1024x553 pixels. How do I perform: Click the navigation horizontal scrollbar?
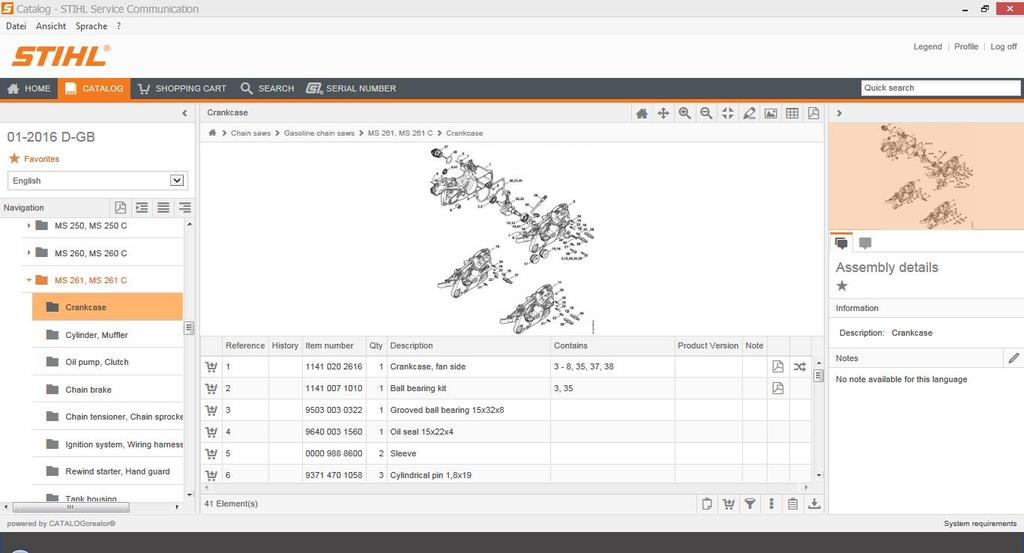(x=71, y=507)
